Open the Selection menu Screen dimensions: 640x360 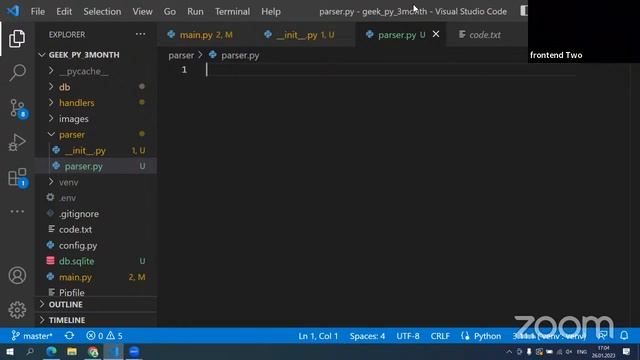[x=102, y=11]
